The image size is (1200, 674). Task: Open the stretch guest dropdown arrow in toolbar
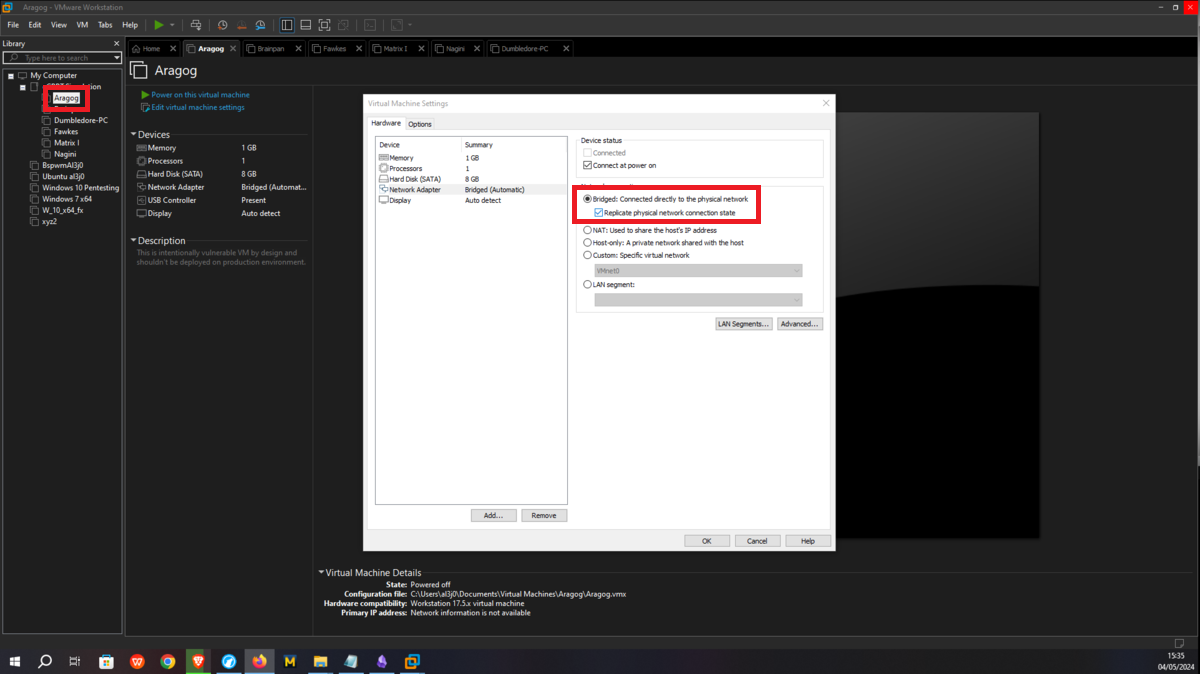[x=410, y=24]
